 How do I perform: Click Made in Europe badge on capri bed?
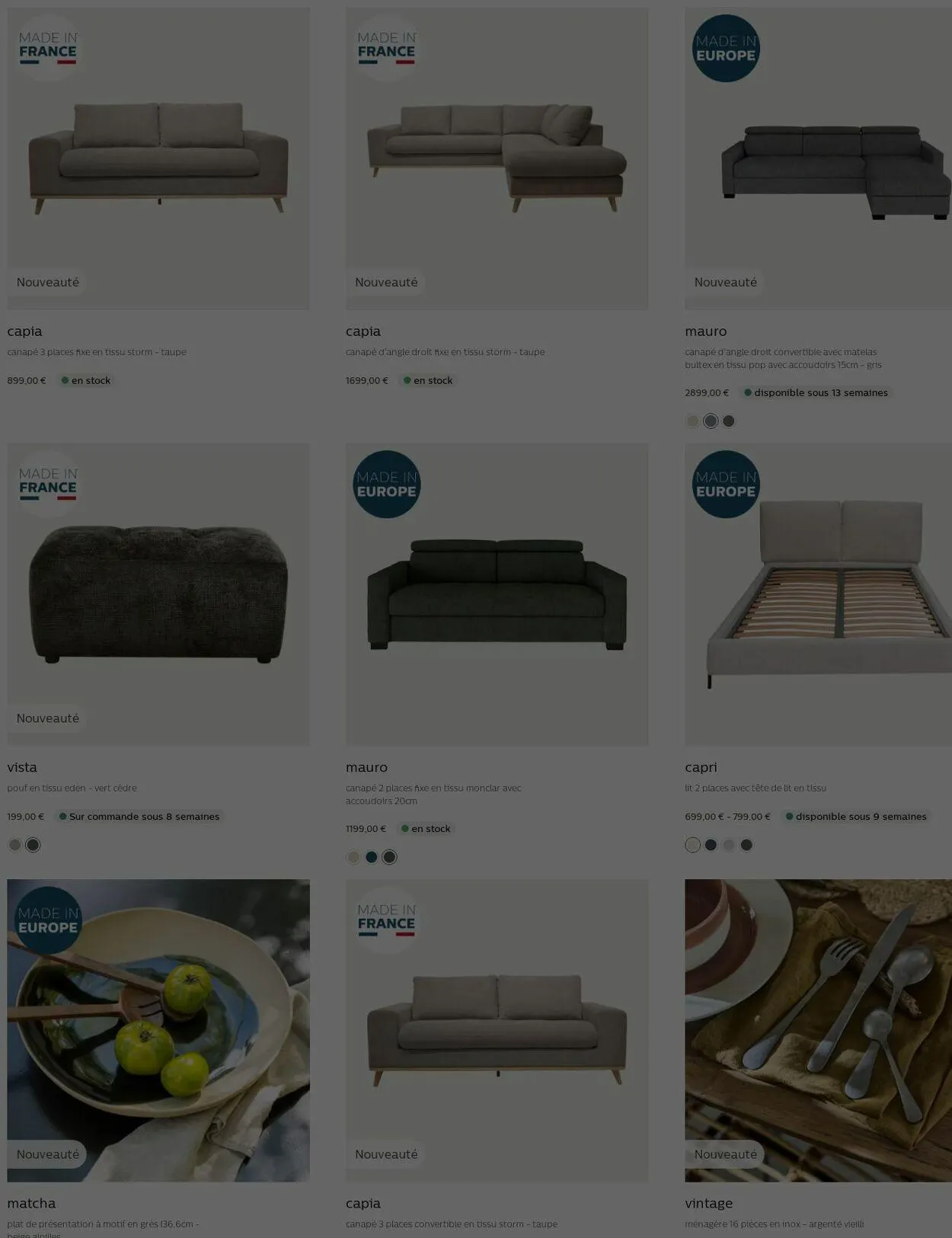coord(726,485)
